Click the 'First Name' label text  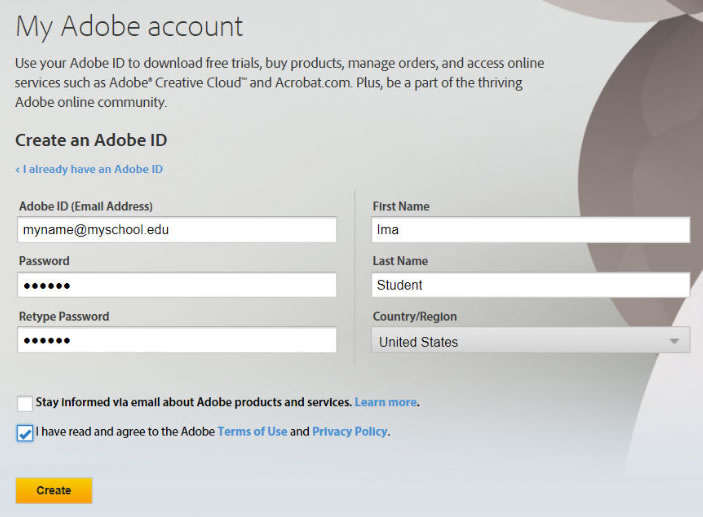(401, 206)
